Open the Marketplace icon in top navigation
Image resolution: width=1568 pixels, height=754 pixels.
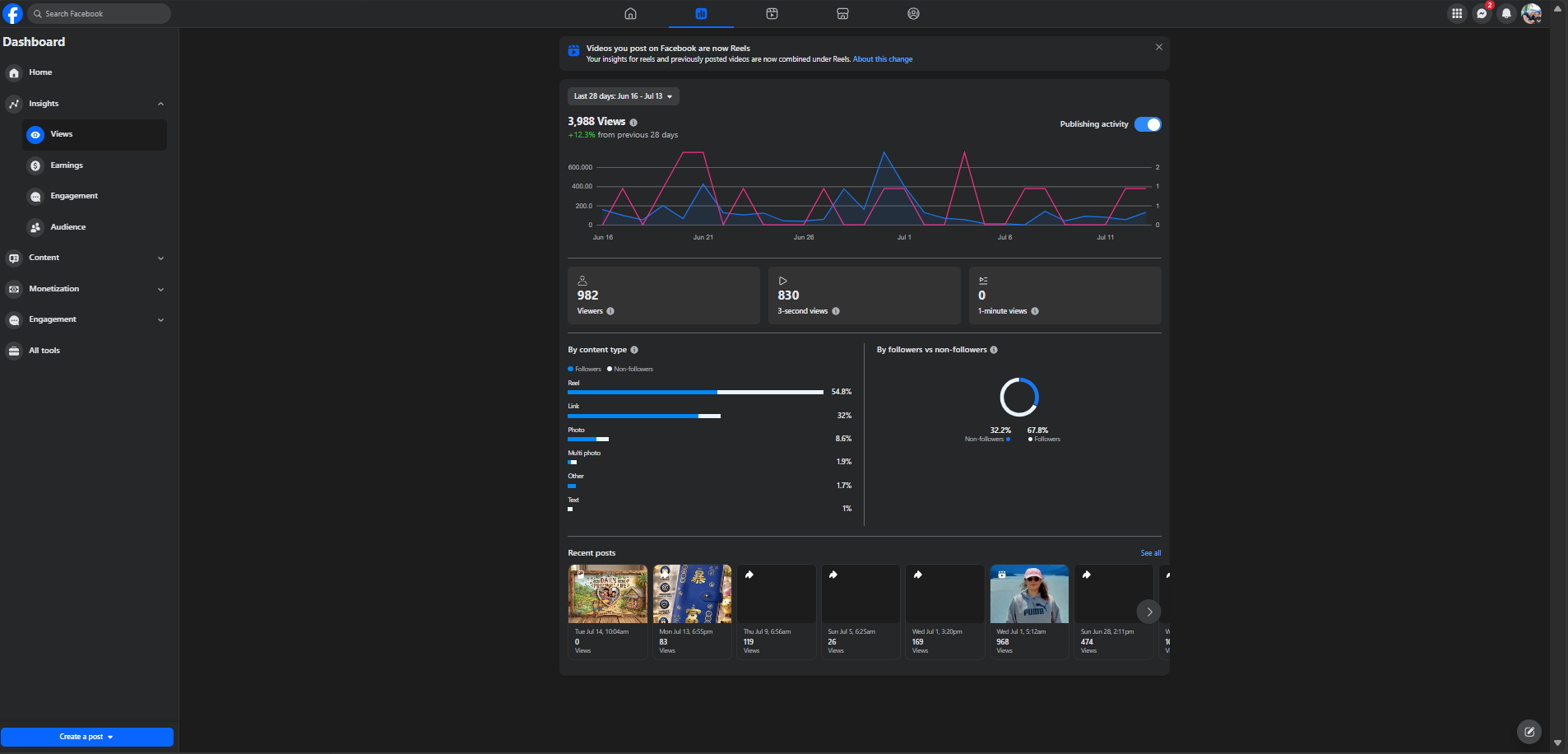pos(842,13)
